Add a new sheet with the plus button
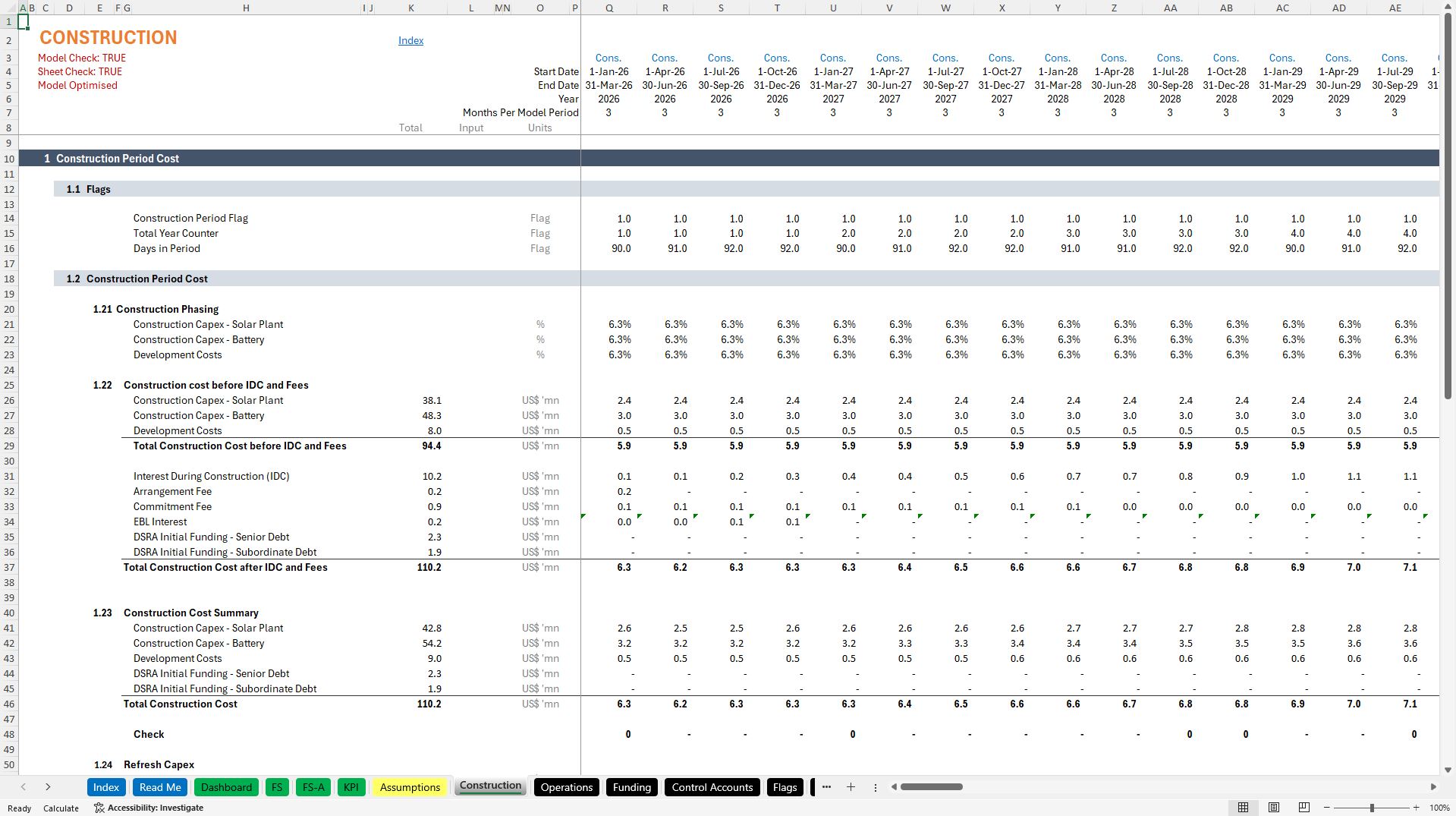Image resolution: width=1456 pixels, height=816 pixels. click(851, 787)
